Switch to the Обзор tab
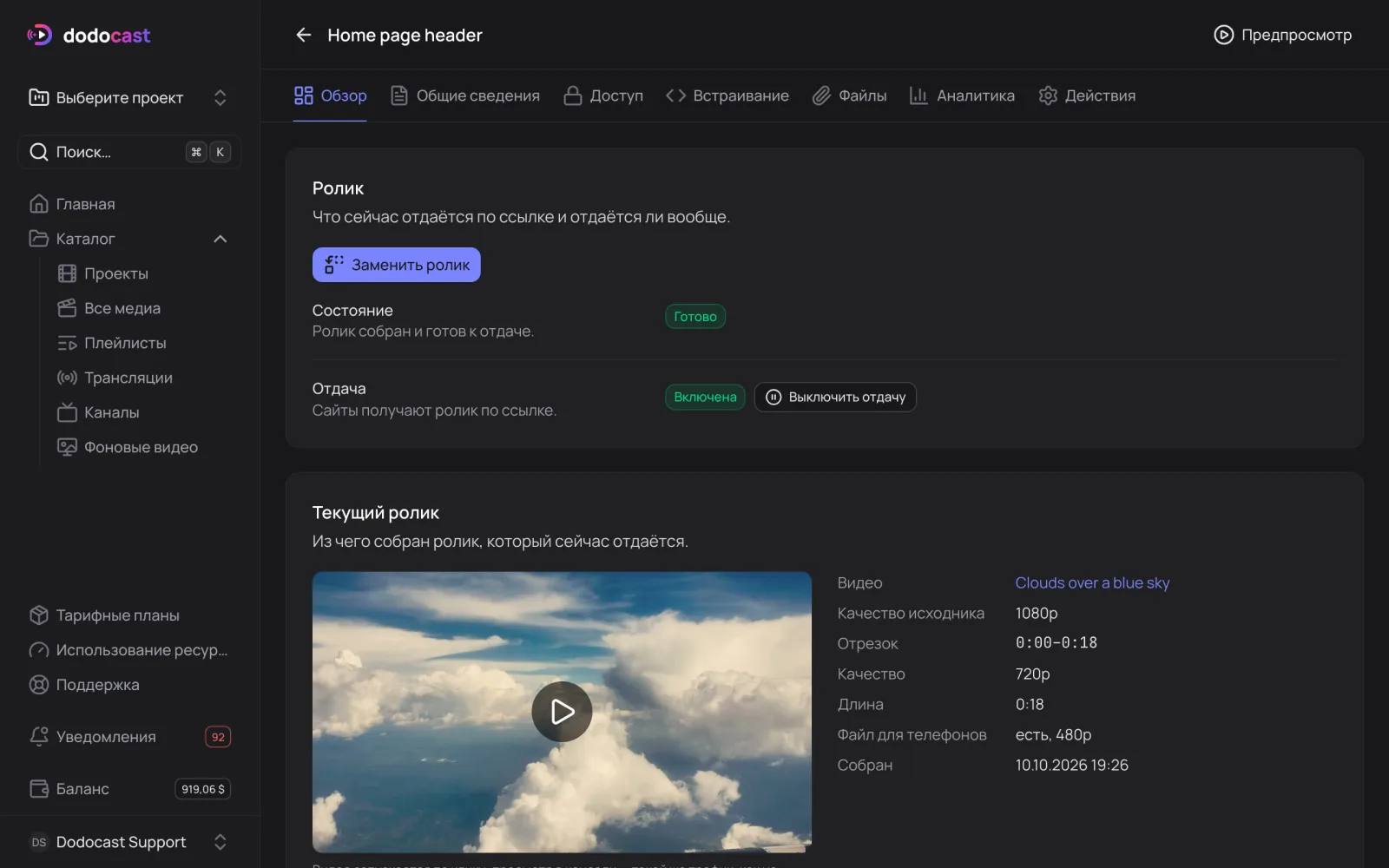Screen dimensions: 1389x868 pyautogui.click(x=330, y=95)
